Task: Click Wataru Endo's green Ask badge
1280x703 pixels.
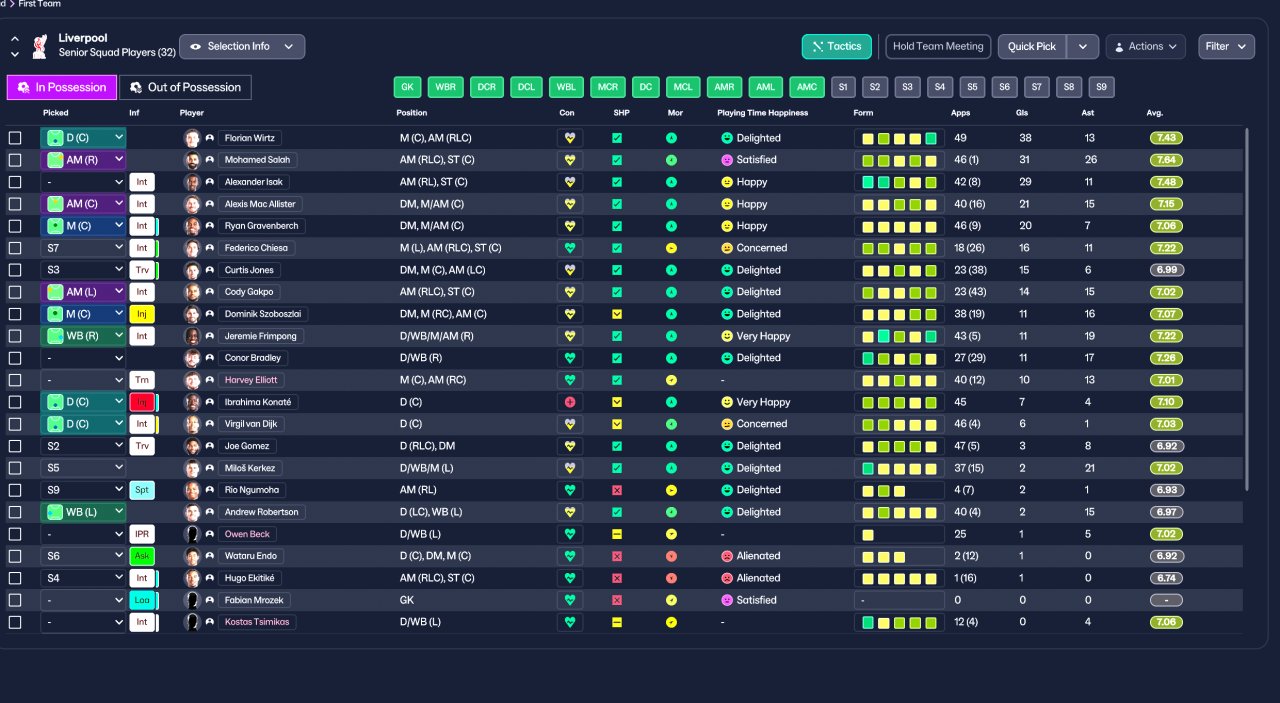Action: pos(142,556)
